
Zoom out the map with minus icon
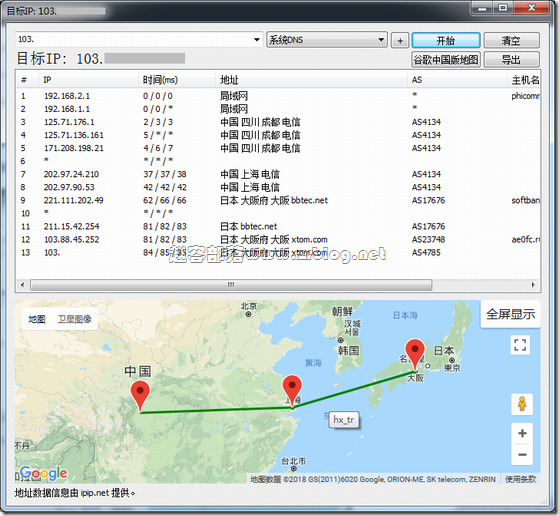tap(522, 455)
